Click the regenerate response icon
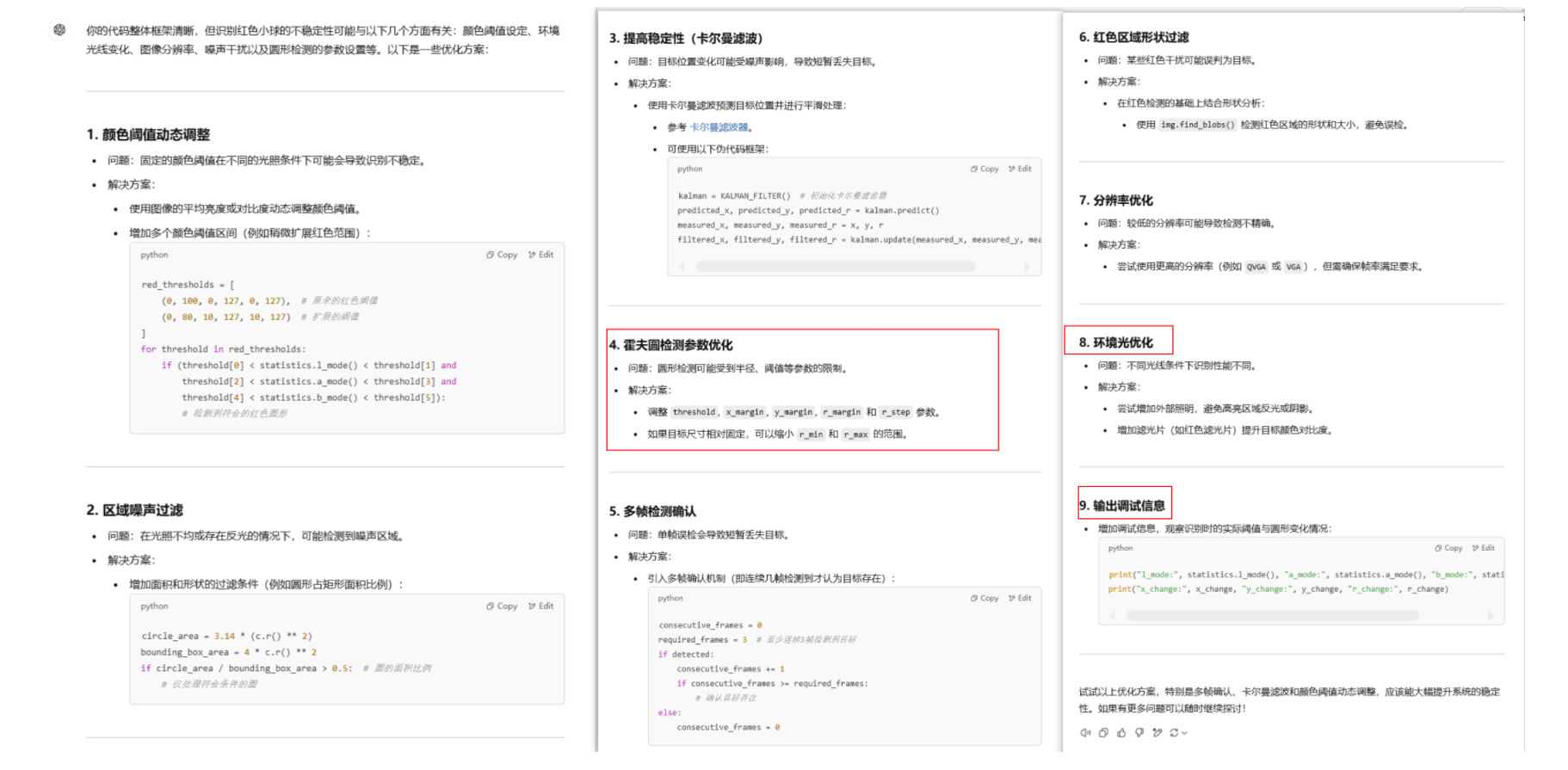The height and width of the screenshot is (770, 1568). pyautogui.click(x=1174, y=733)
